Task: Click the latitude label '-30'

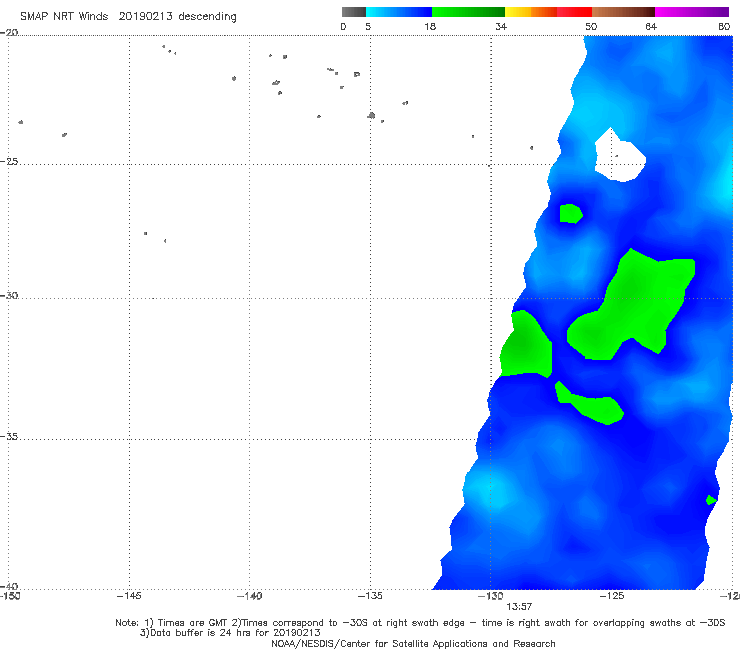Action: (x=9, y=295)
